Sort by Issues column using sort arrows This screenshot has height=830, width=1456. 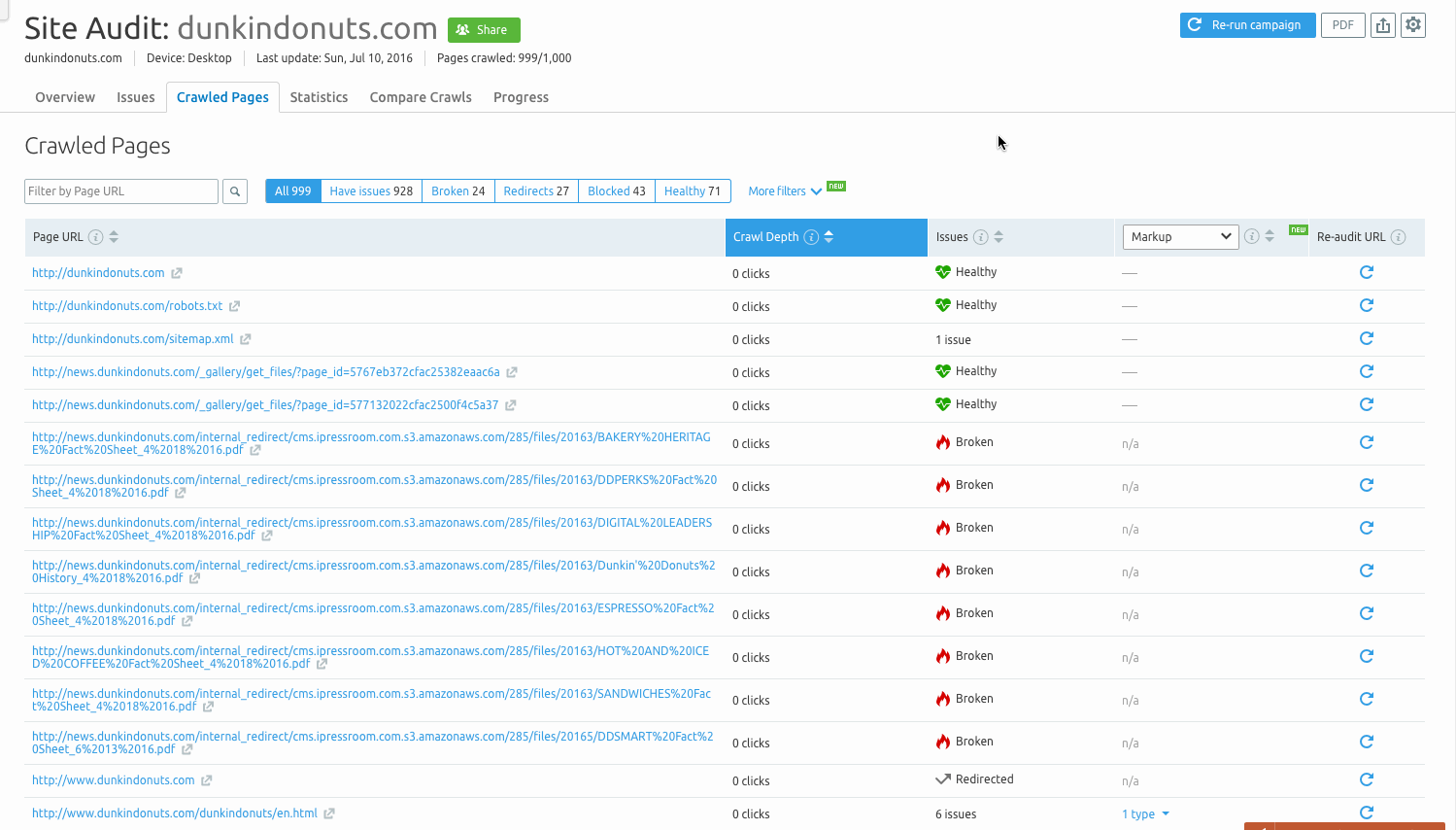[x=999, y=237]
